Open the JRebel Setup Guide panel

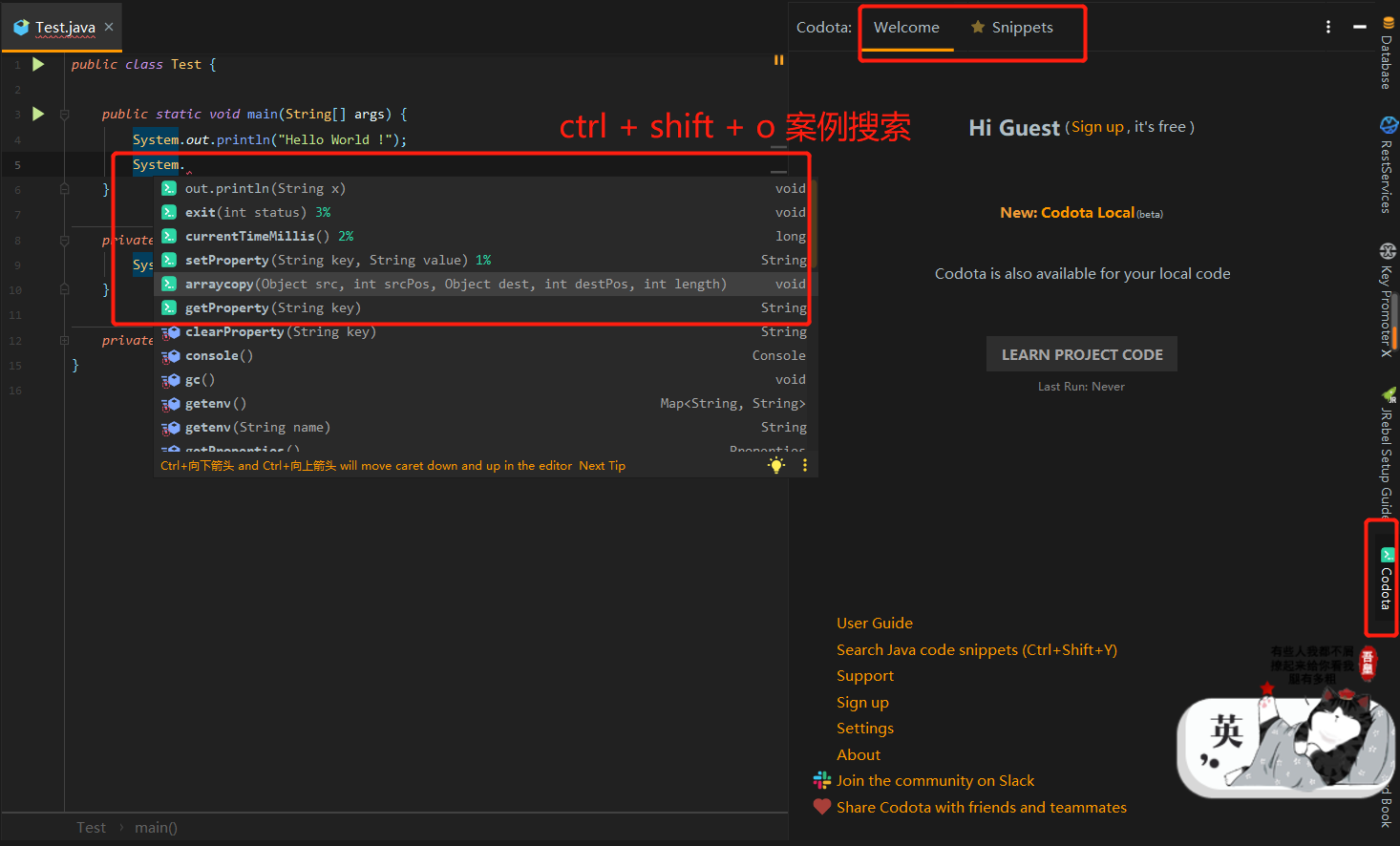[x=1388, y=451]
